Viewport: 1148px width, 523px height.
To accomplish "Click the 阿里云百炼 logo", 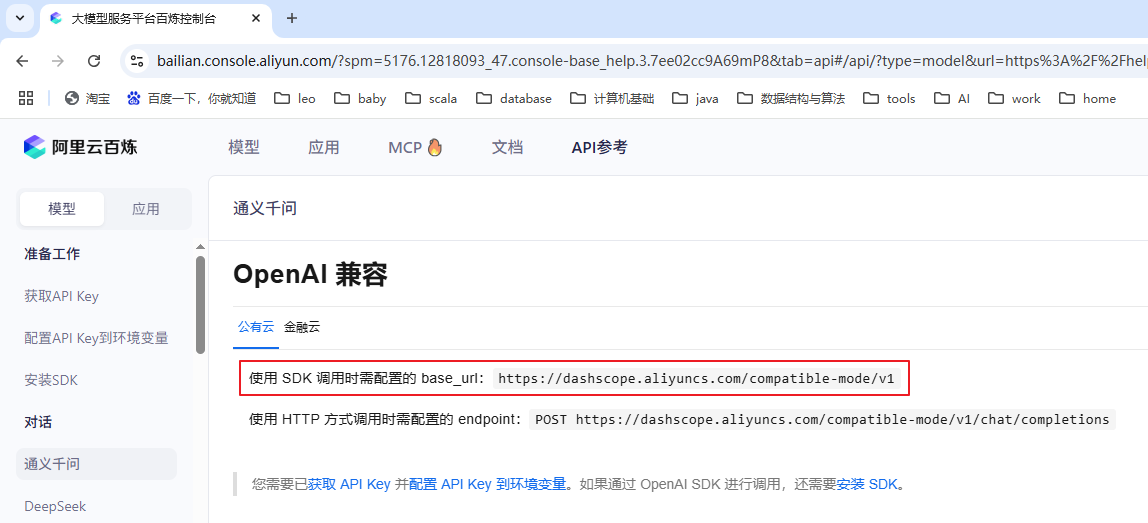I will [80, 147].
